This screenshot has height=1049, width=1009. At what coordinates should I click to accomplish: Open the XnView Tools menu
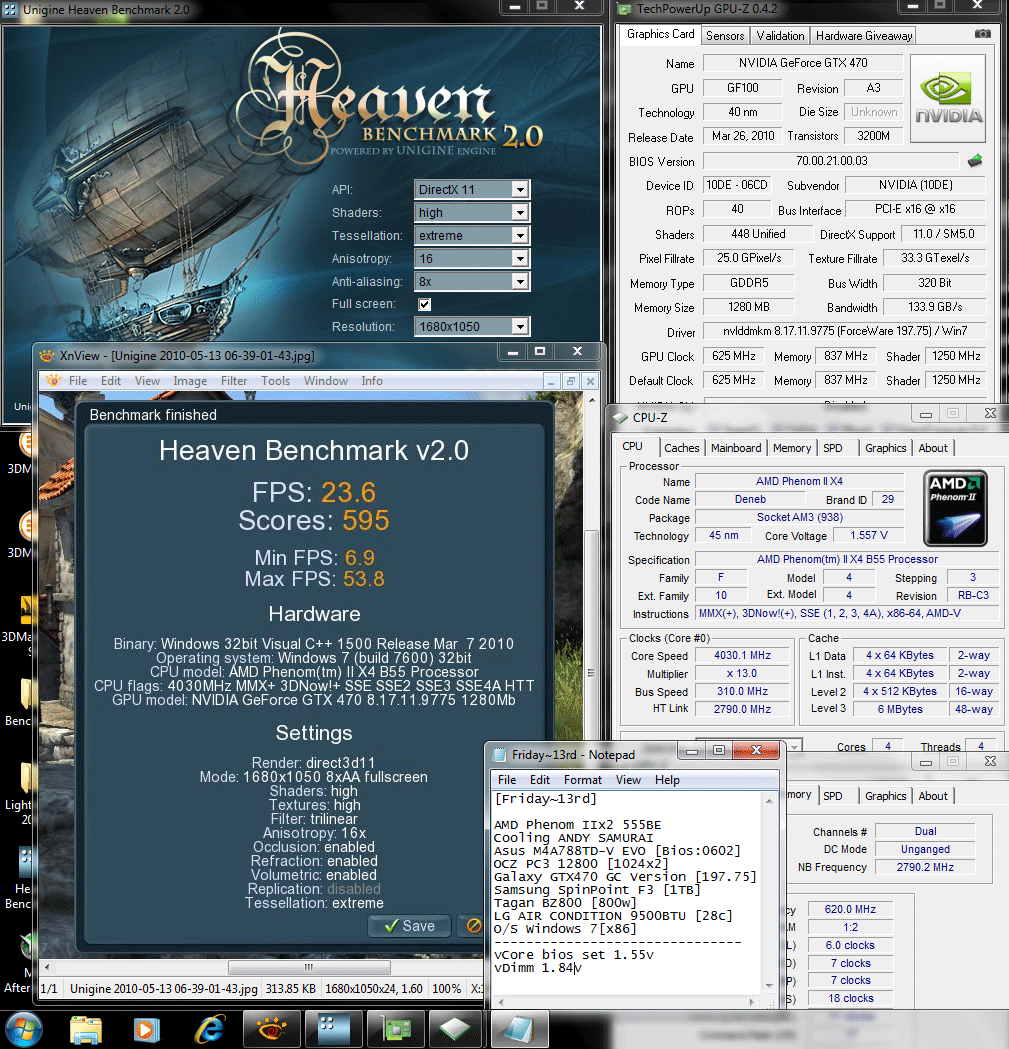(x=275, y=381)
